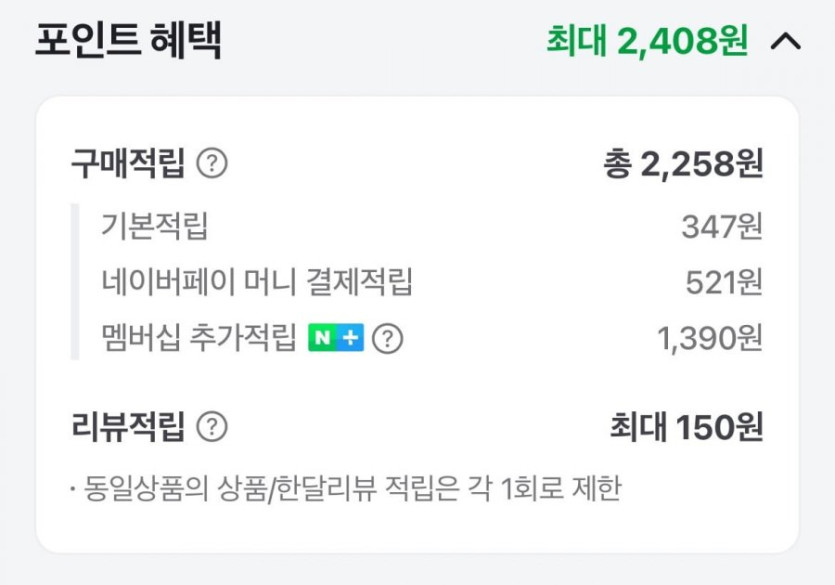Screen dimensions: 835x585
Task: Select the 구매적립 label
Action: (127, 163)
